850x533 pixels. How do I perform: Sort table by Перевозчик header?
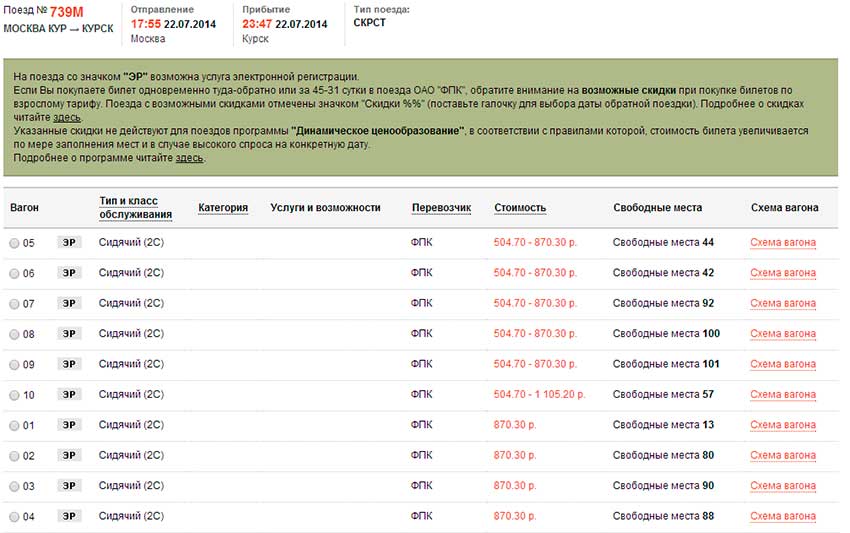point(441,208)
